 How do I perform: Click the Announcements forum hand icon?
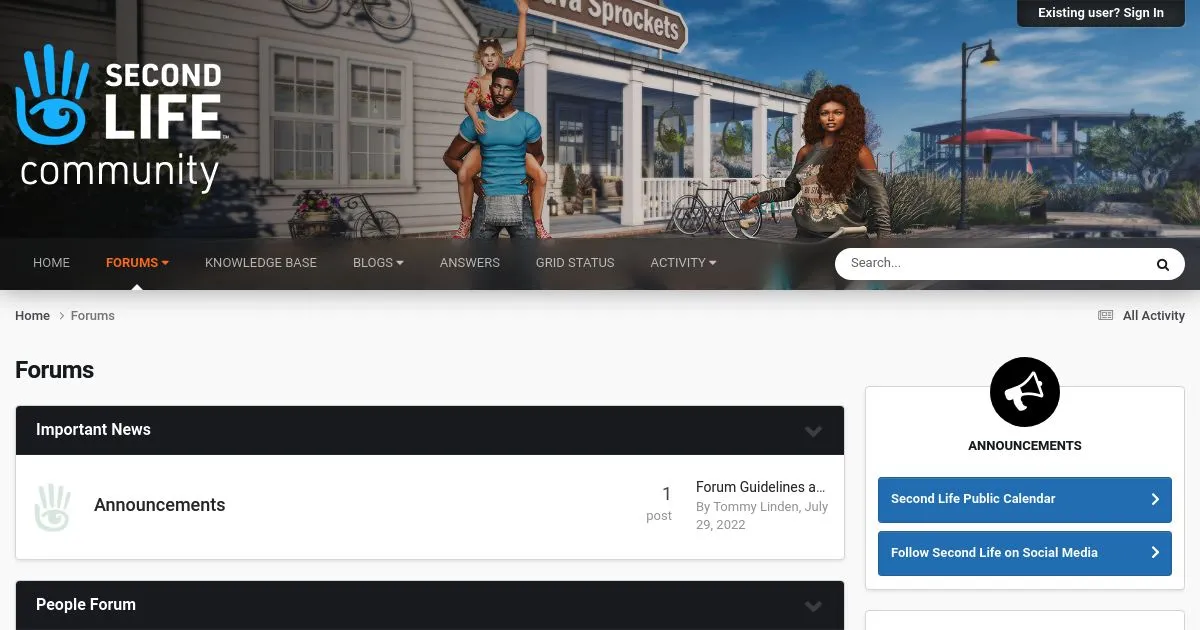(x=53, y=507)
